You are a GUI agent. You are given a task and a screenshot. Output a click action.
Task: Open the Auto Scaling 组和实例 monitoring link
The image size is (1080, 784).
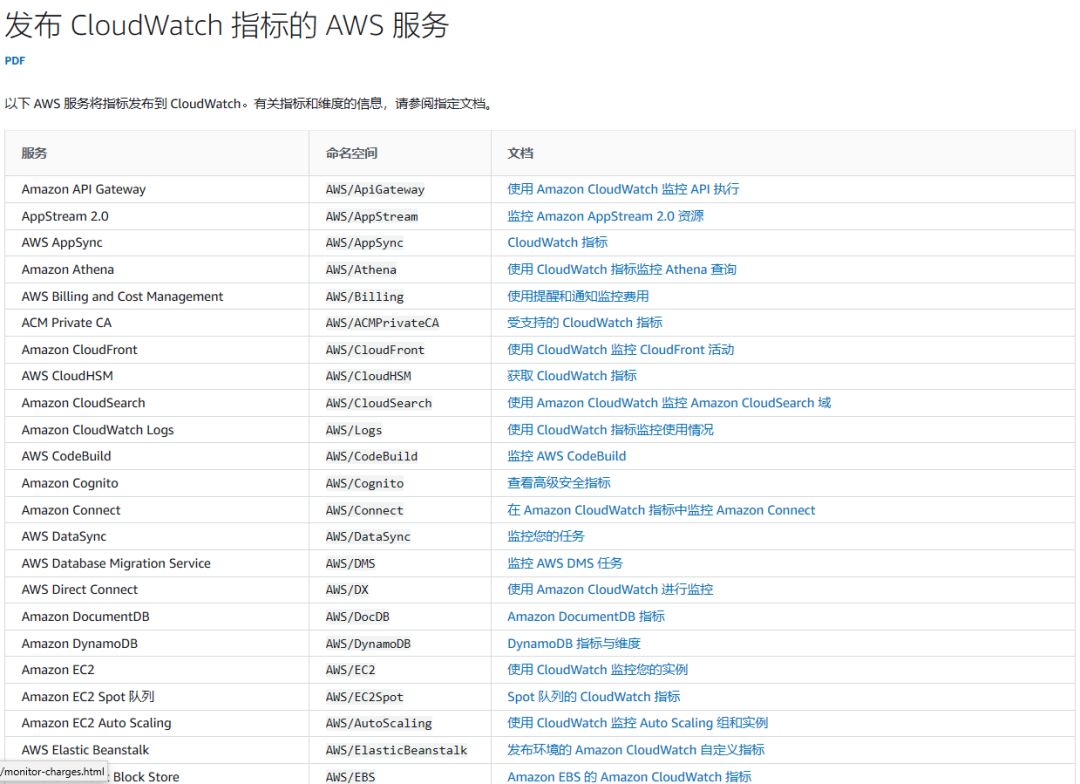pyautogui.click(x=637, y=723)
